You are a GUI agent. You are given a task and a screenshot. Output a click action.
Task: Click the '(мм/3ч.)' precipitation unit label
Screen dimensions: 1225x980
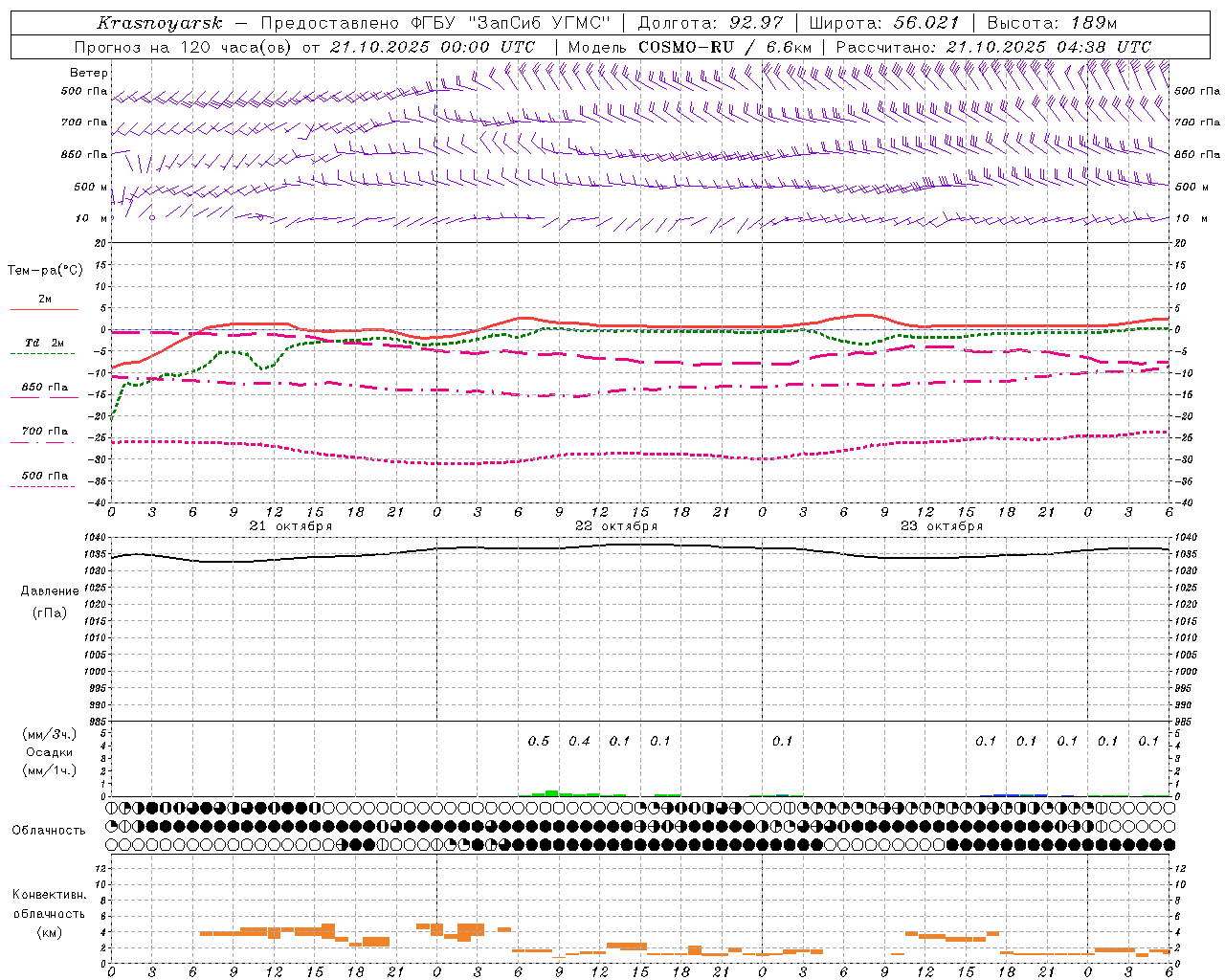tap(50, 734)
